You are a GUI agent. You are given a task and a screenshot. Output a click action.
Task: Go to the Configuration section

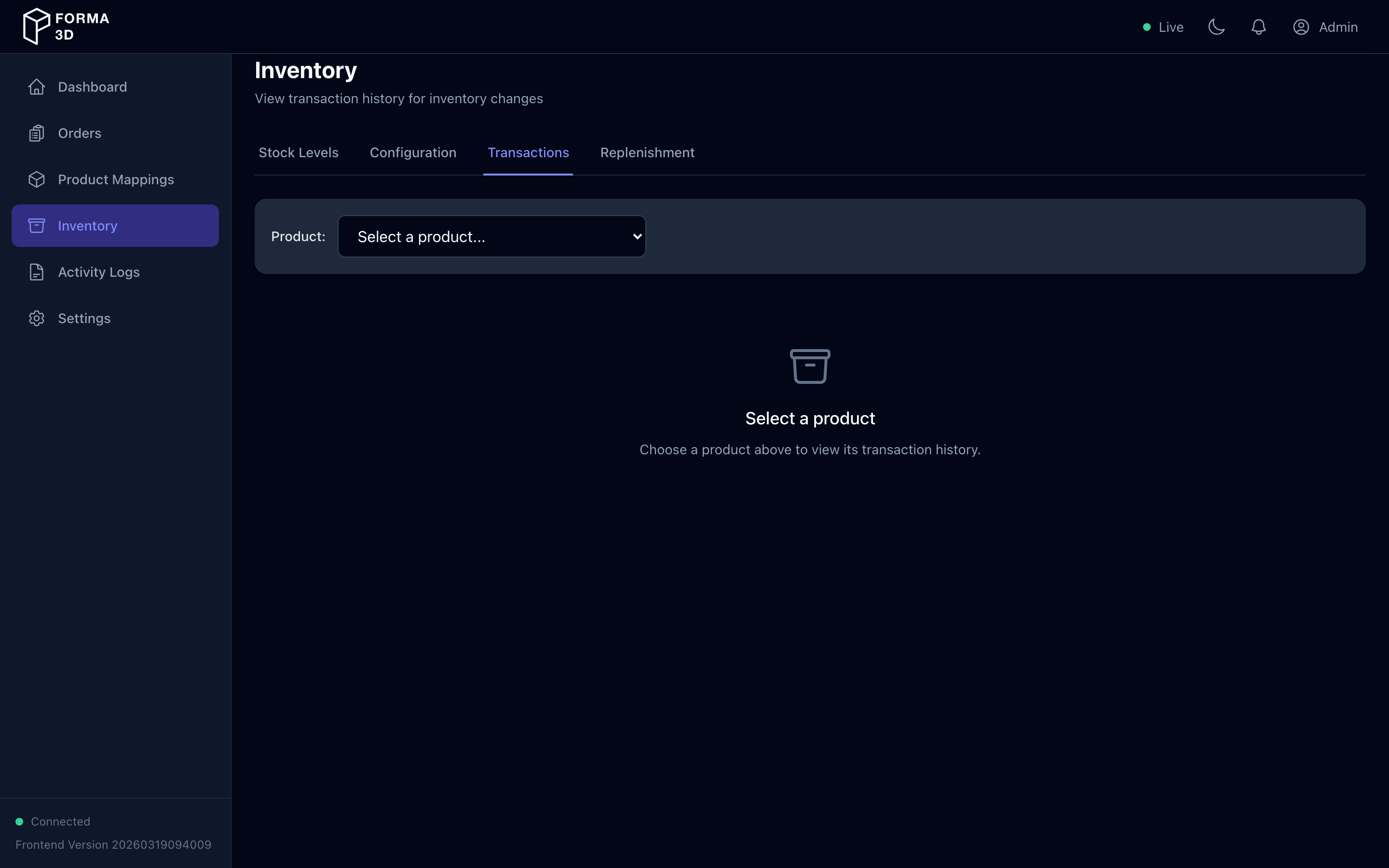click(x=413, y=152)
